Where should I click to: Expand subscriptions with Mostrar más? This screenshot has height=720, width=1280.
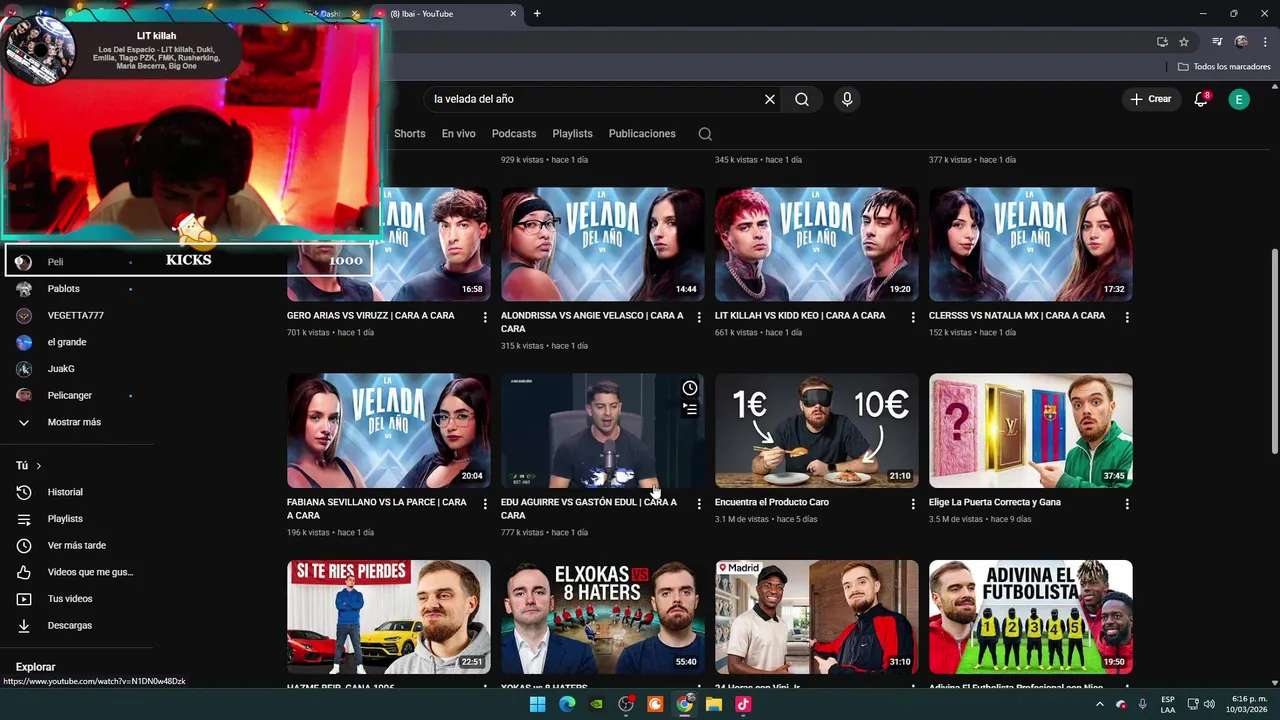(76, 422)
